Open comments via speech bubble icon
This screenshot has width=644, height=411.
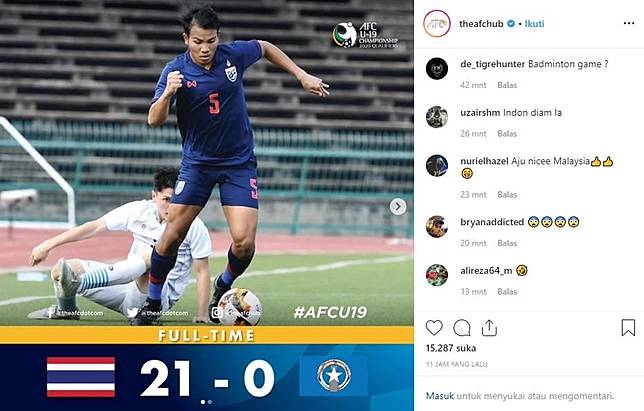(462, 328)
